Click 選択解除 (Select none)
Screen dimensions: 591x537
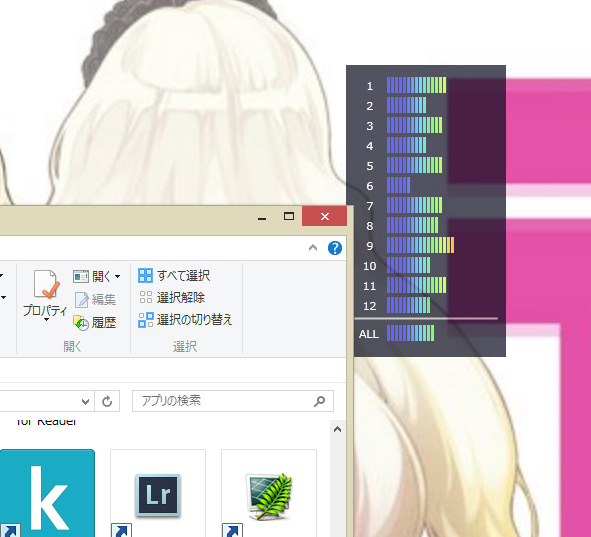[x=171, y=298]
